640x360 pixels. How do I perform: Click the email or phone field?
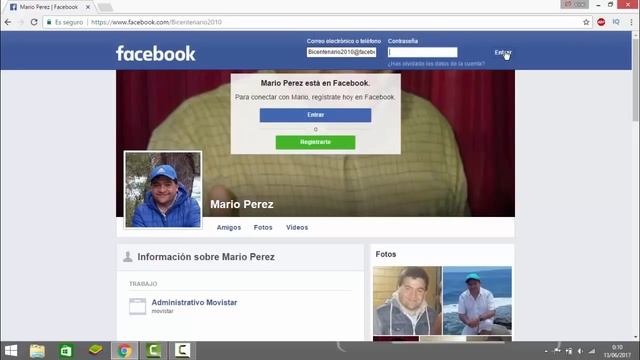[x=341, y=52]
